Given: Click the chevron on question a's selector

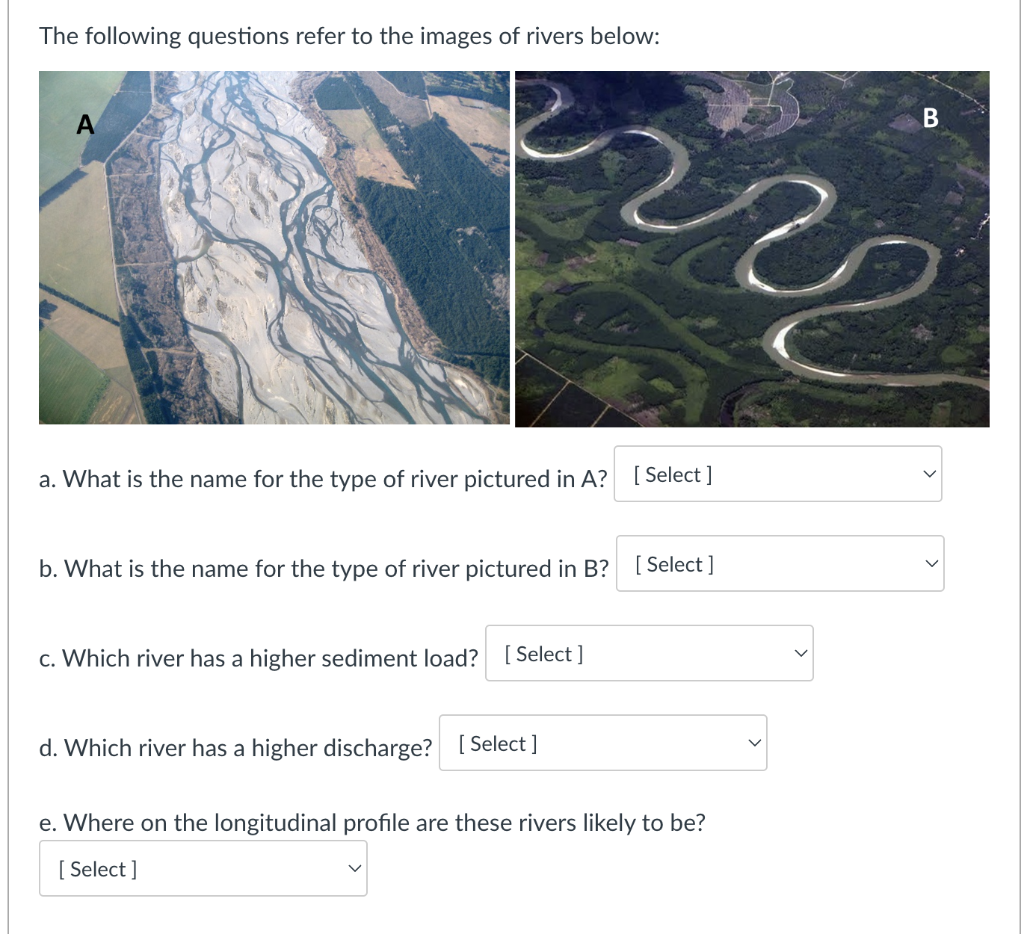Looking at the screenshot, I should coord(929,474).
